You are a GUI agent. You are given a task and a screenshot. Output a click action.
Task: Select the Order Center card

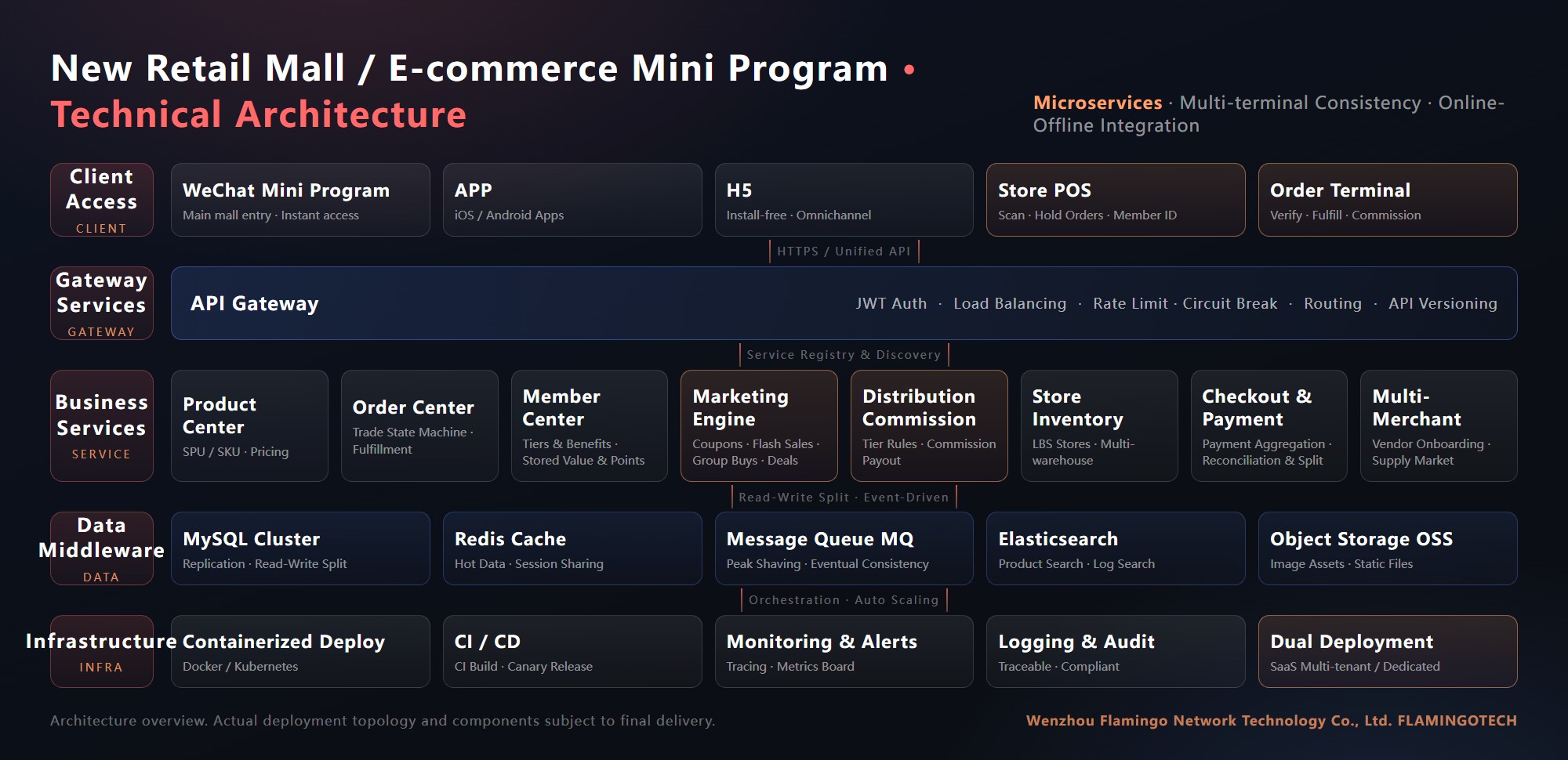(x=419, y=425)
